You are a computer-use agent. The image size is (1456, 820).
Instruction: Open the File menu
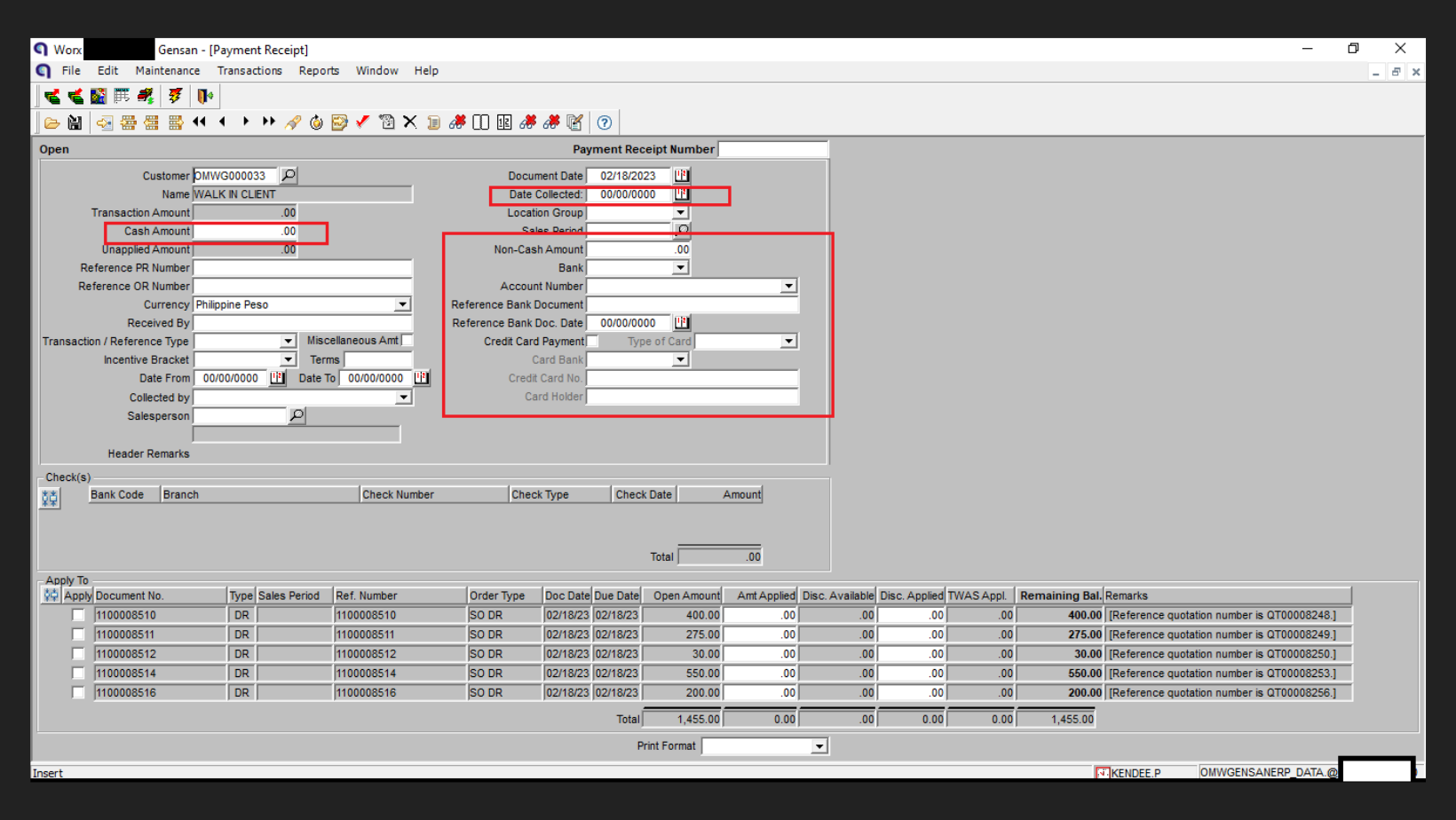[x=71, y=71]
